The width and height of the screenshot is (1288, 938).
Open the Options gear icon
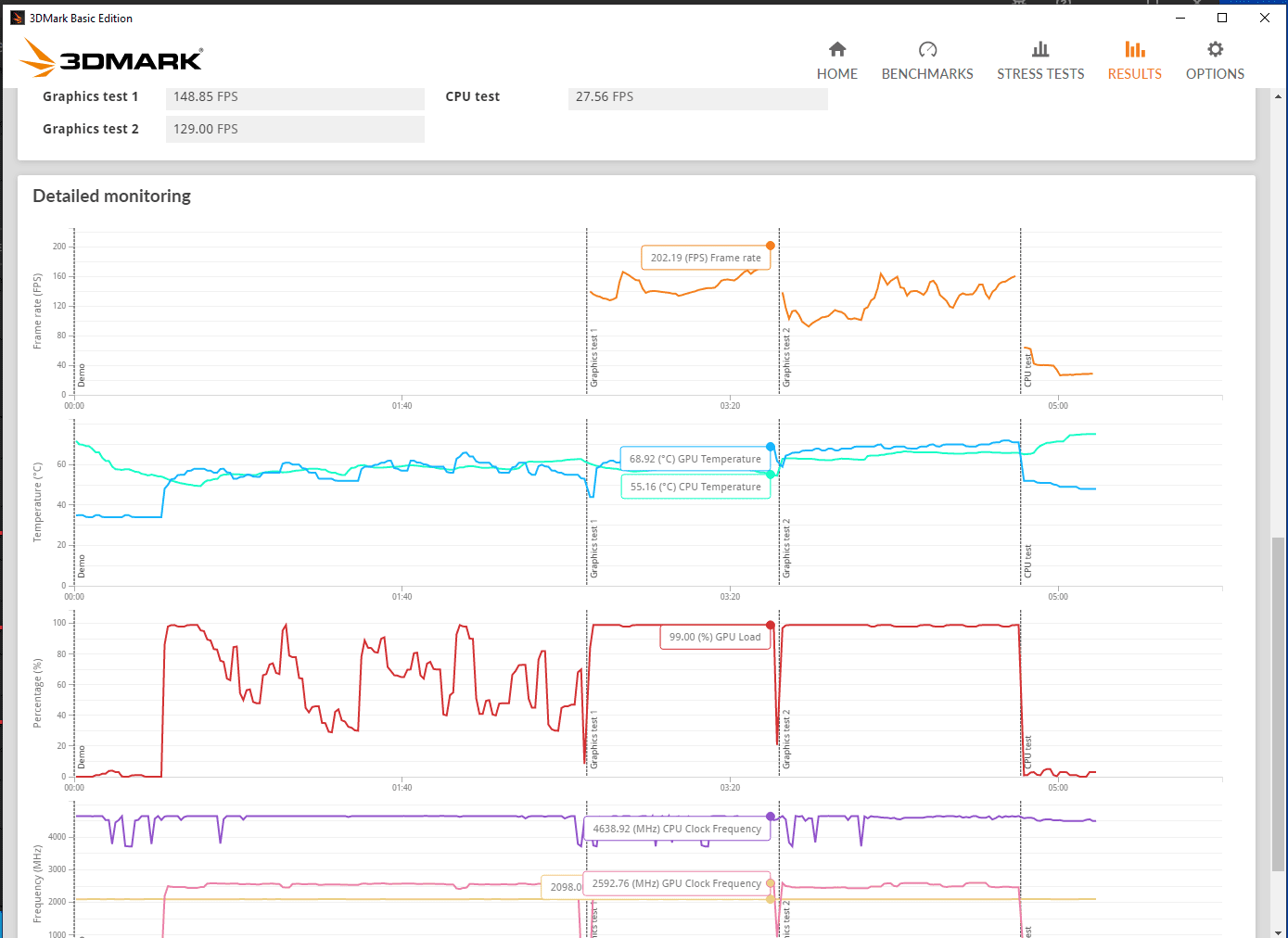(1215, 49)
